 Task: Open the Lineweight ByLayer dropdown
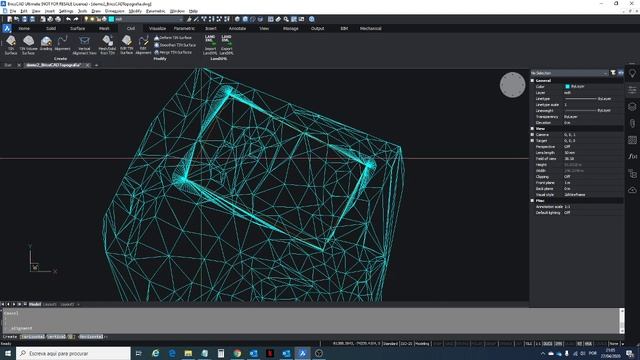click(593, 111)
